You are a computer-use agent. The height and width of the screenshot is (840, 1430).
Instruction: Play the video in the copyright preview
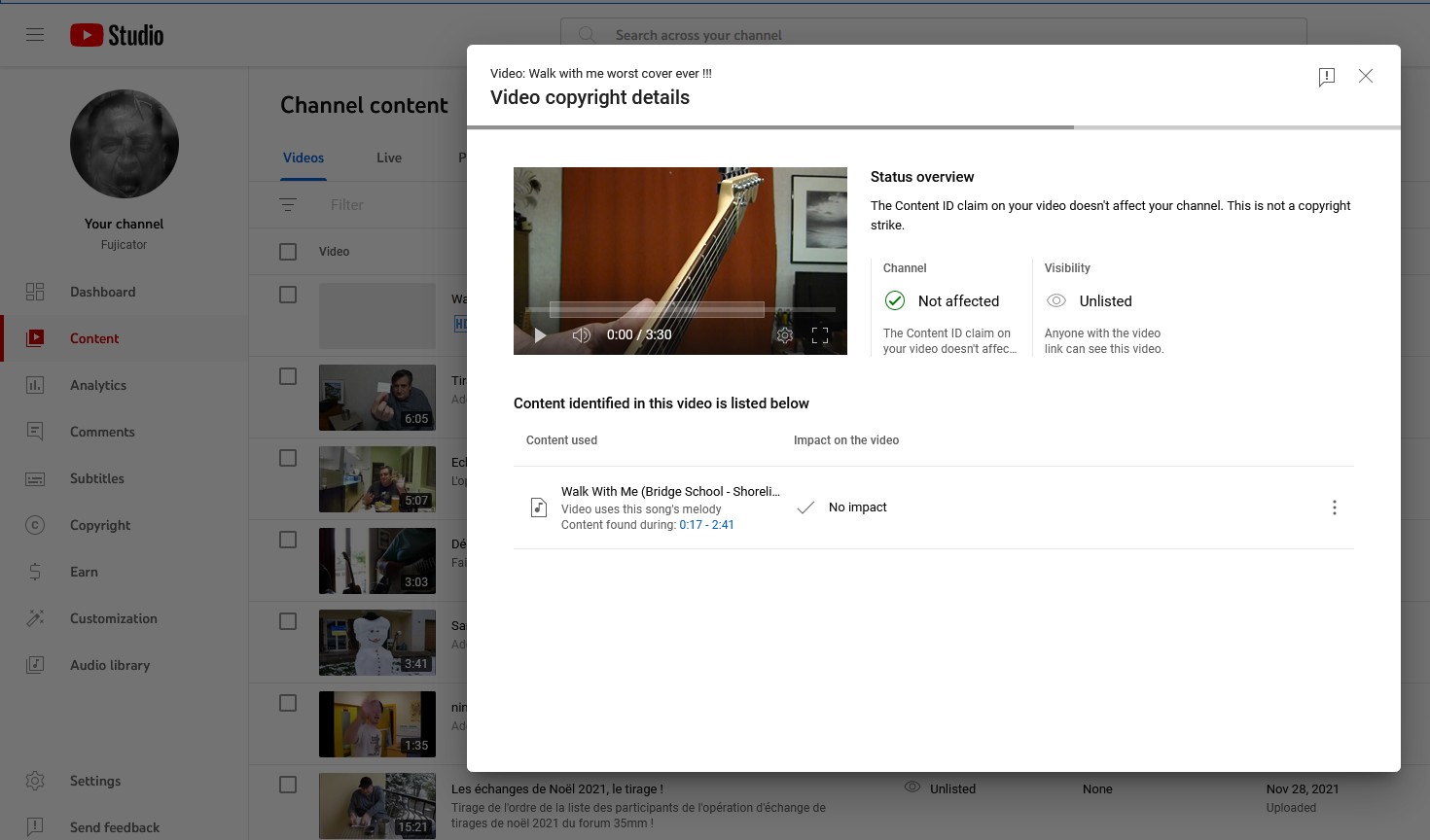click(540, 335)
